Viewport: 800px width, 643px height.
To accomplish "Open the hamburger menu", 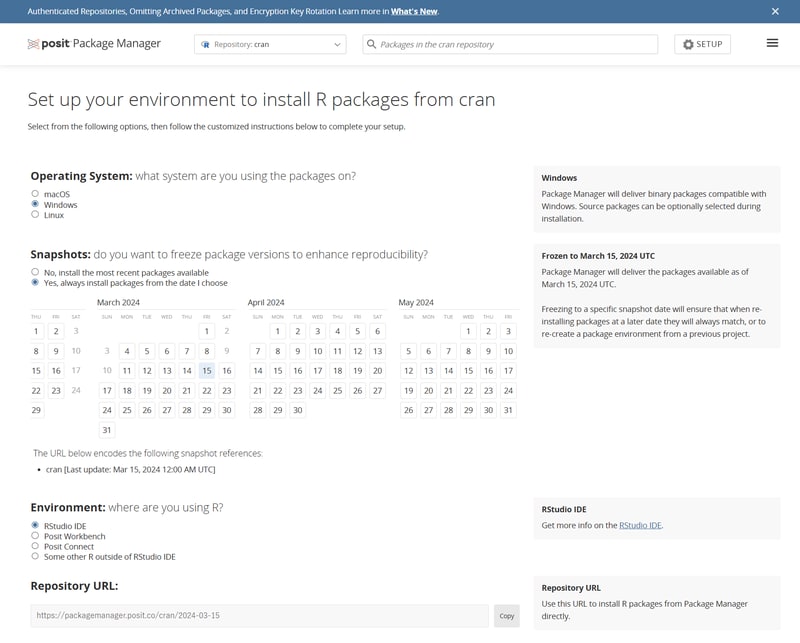I will [772, 43].
